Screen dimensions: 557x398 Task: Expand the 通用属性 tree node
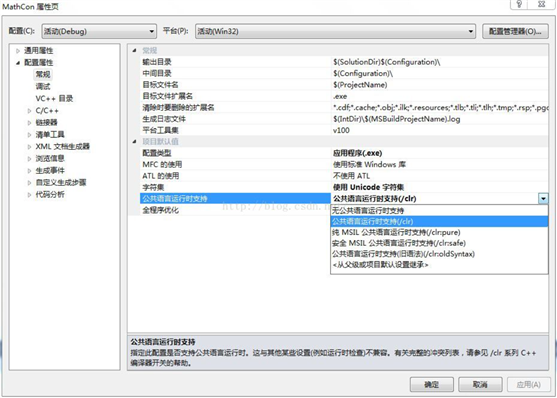pyautogui.click(x=18, y=51)
